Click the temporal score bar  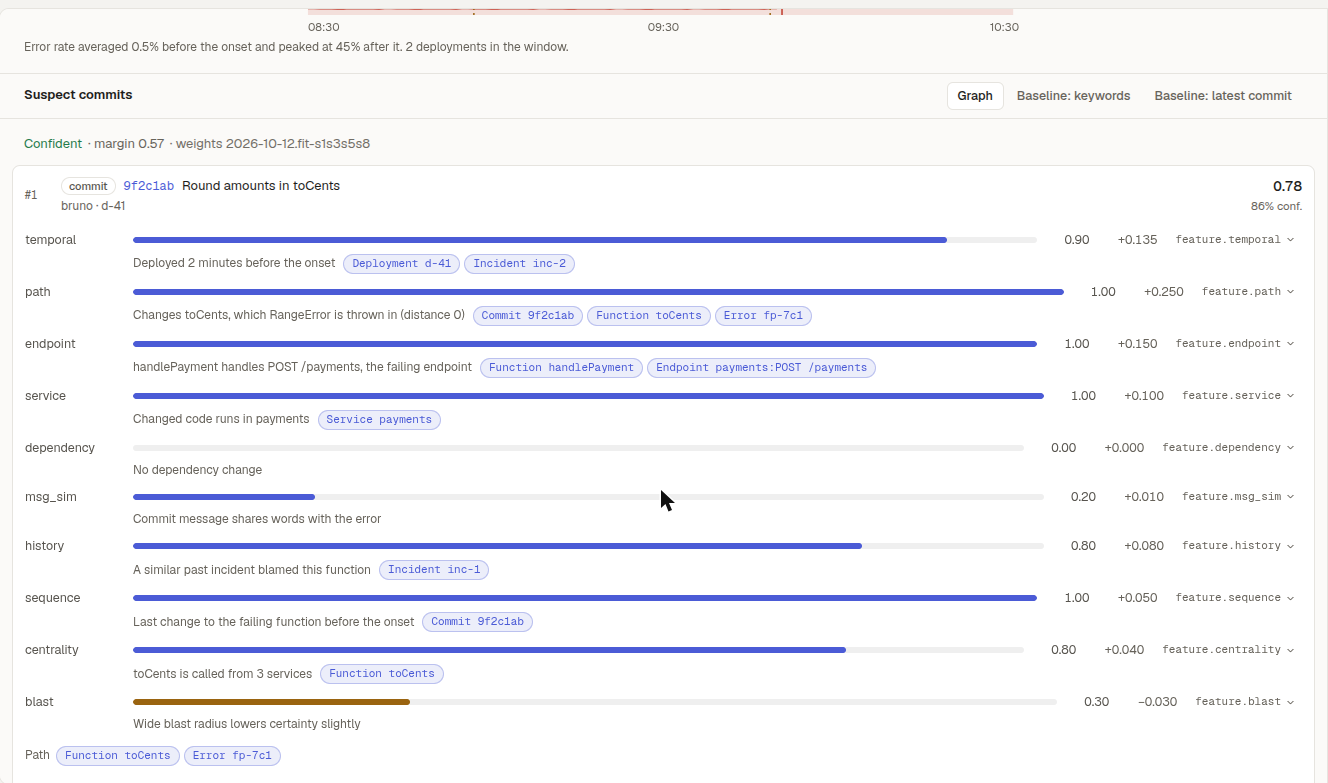click(585, 240)
